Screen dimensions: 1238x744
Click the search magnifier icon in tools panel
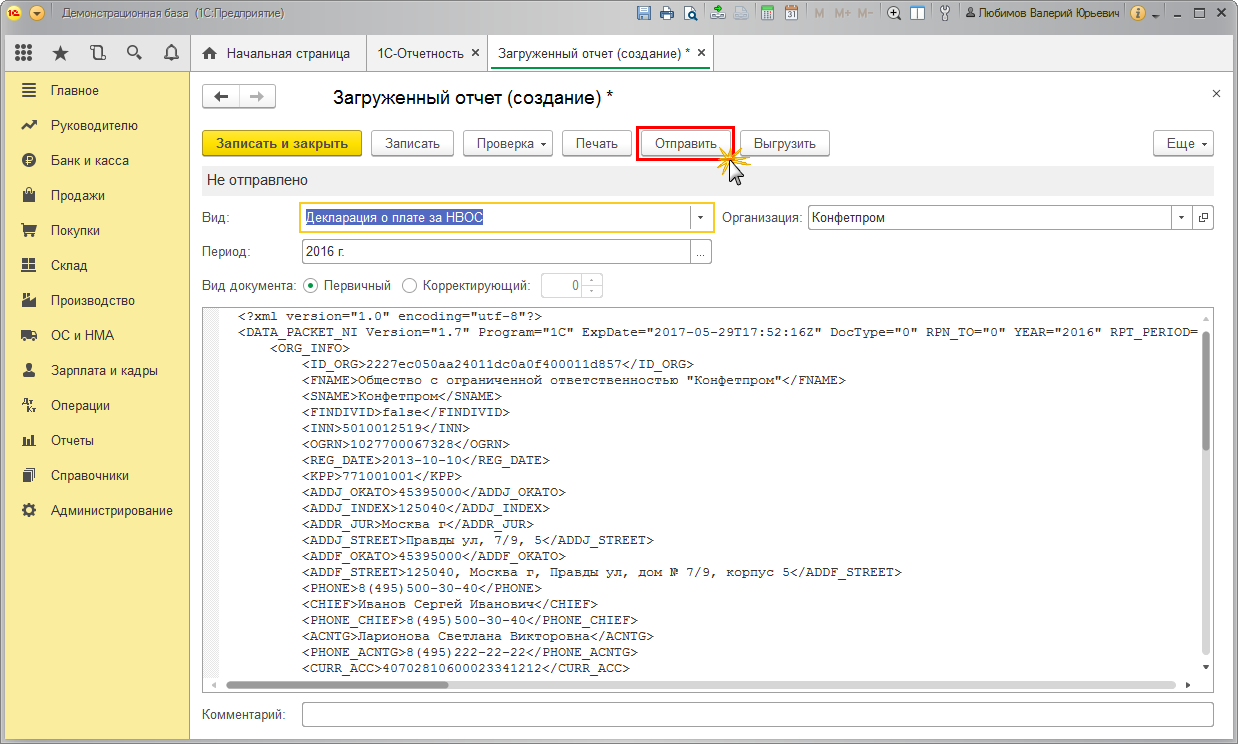point(134,53)
